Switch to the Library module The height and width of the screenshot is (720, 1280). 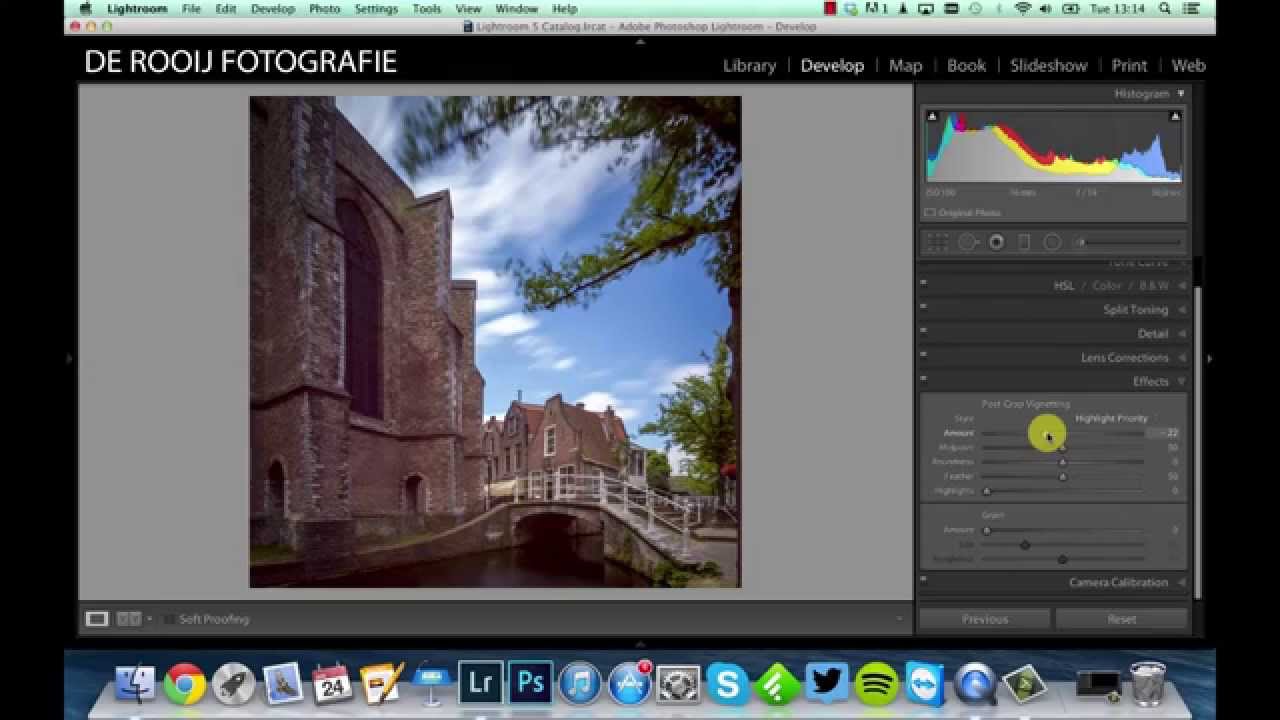(749, 65)
